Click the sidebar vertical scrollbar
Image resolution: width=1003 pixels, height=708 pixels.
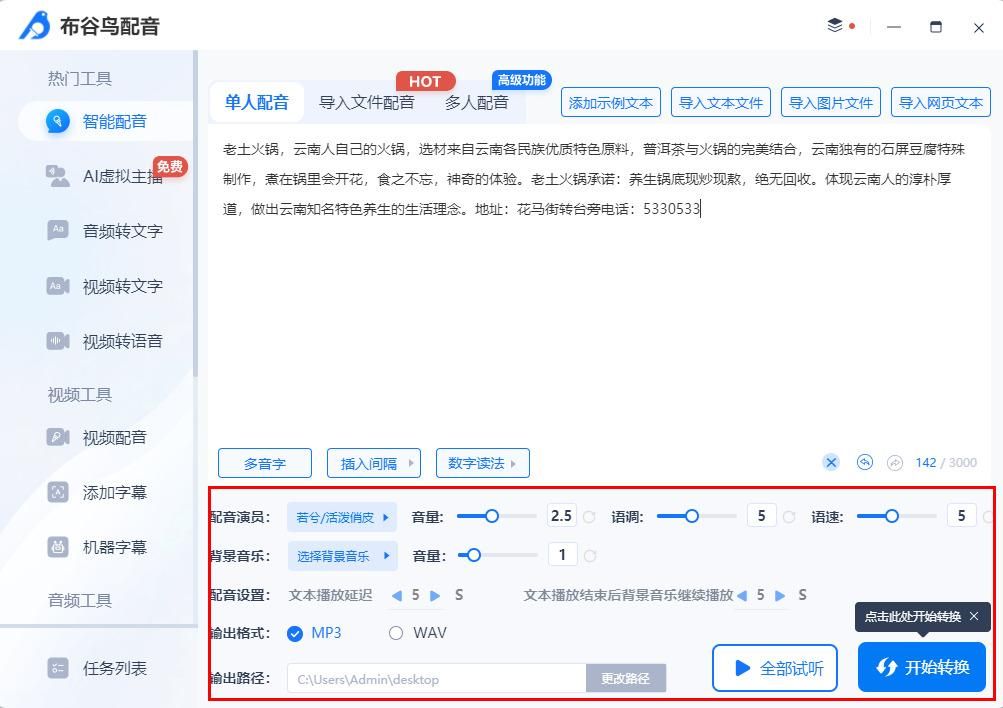pyautogui.click(x=195, y=214)
